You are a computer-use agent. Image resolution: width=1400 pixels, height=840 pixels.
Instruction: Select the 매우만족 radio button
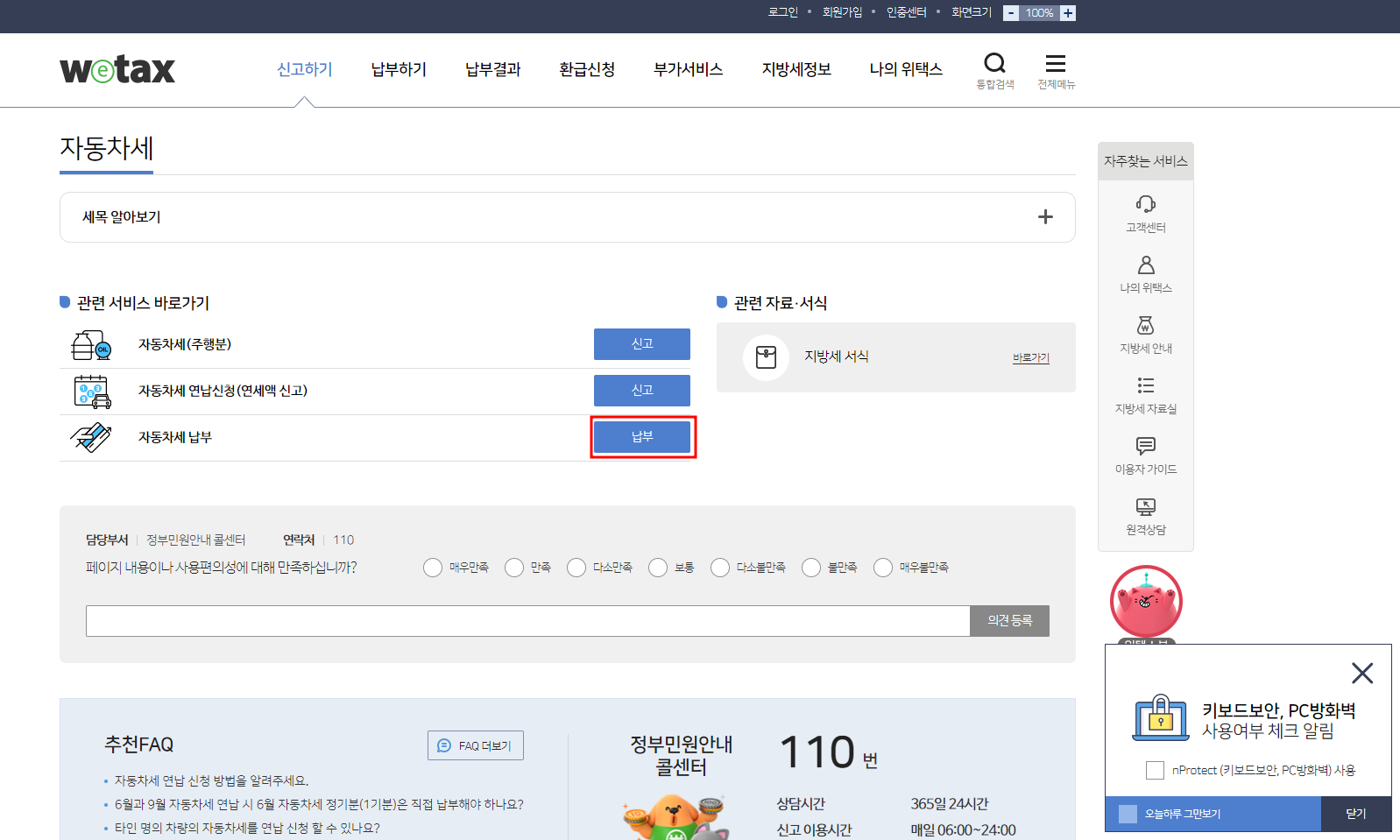tap(433, 568)
